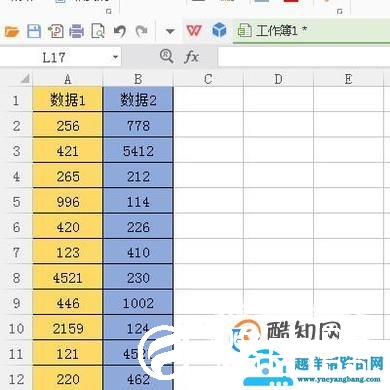
Task: Undo the last action
Action: coord(120,31)
